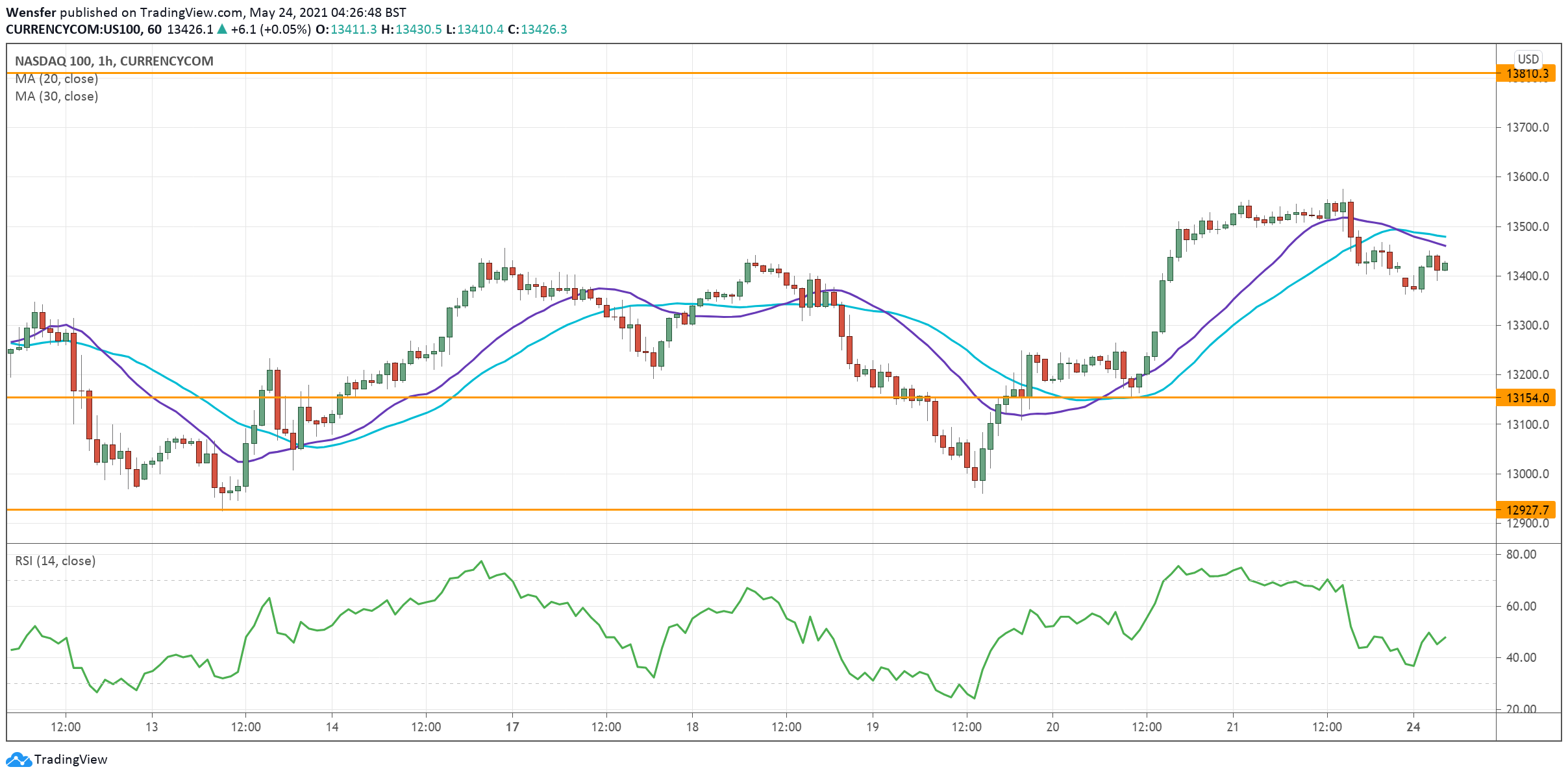Select the MA (20, close) indicator legend

coord(56,79)
